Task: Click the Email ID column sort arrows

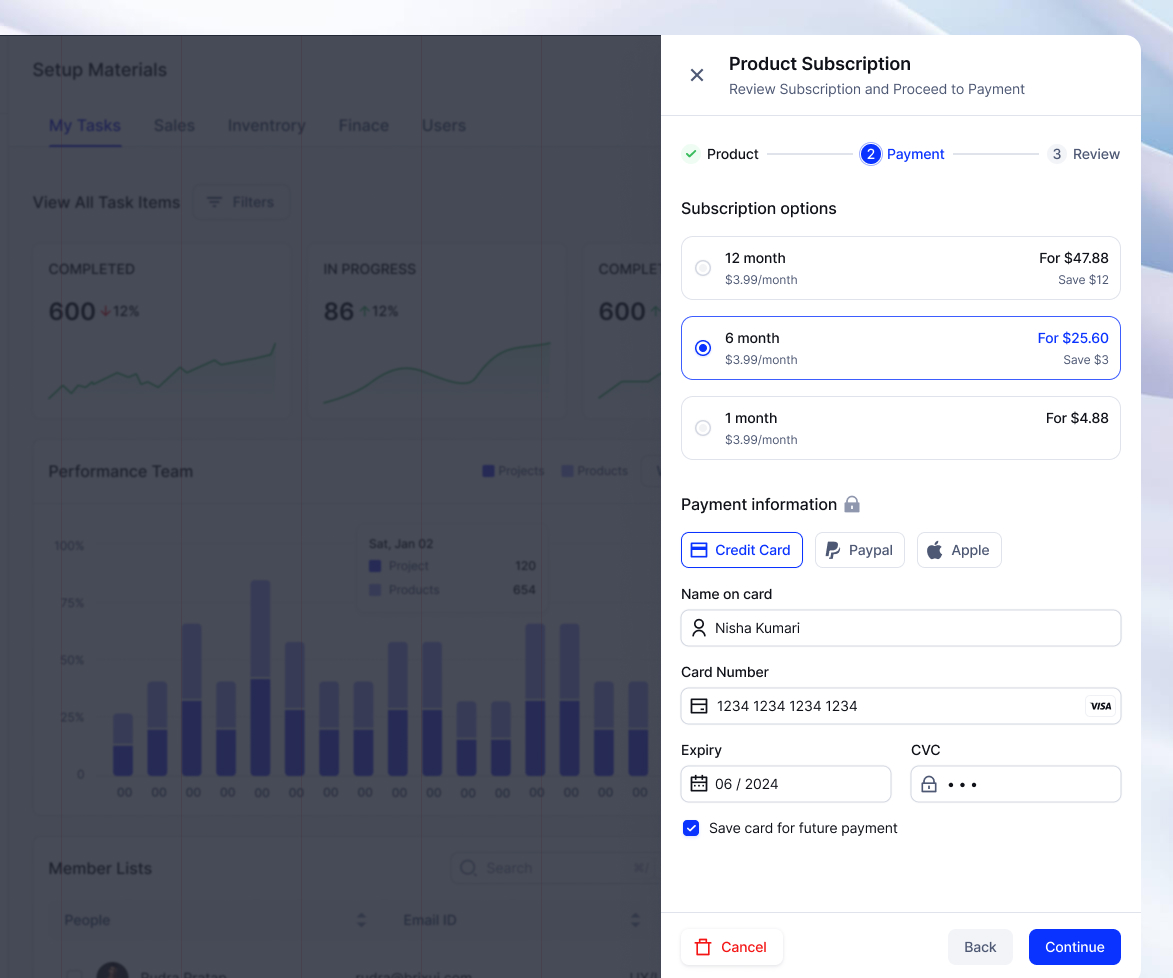Action: 635,920
